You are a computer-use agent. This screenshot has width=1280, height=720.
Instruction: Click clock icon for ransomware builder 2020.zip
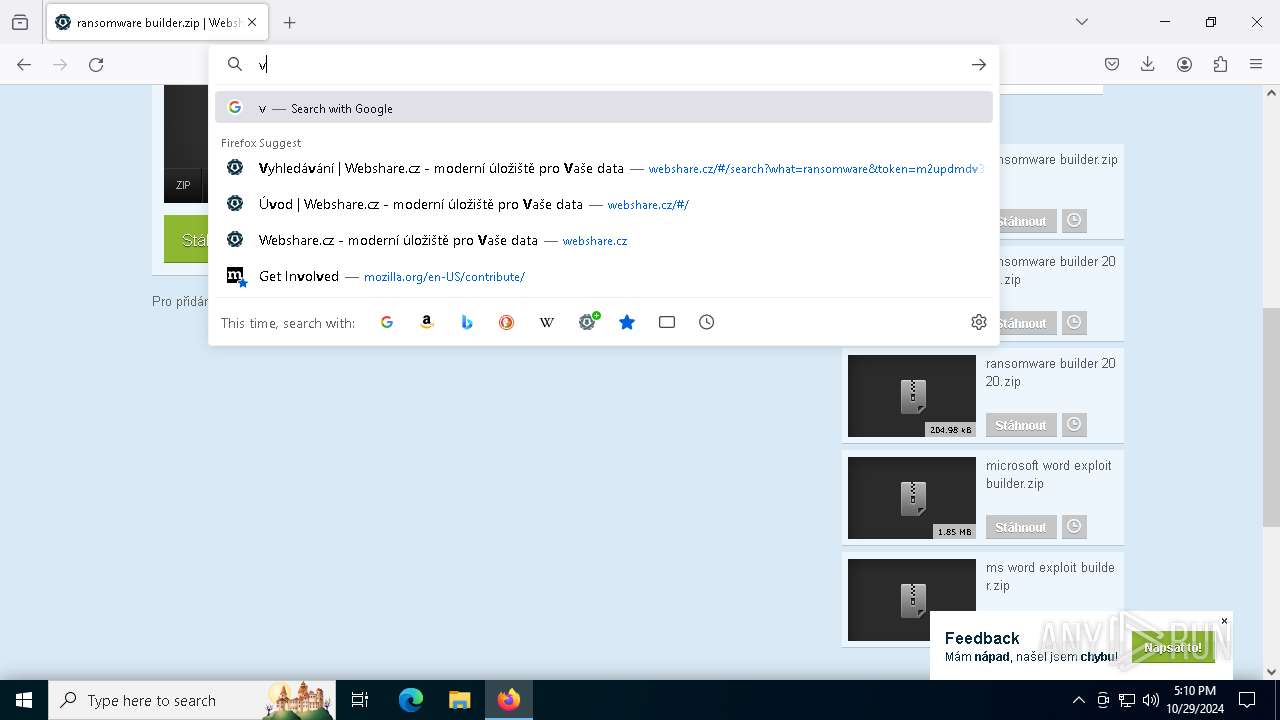(1074, 425)
